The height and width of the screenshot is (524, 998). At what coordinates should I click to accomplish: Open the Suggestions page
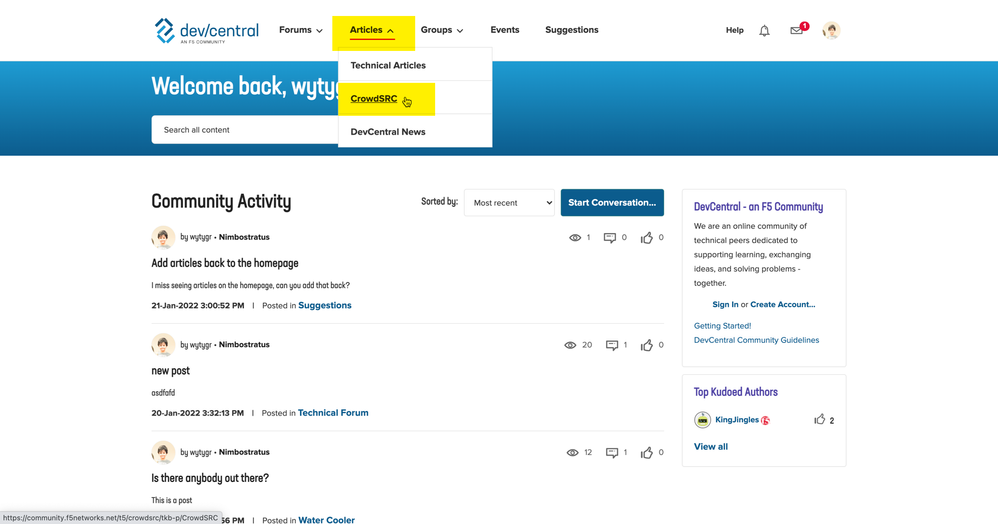[572, 30]
